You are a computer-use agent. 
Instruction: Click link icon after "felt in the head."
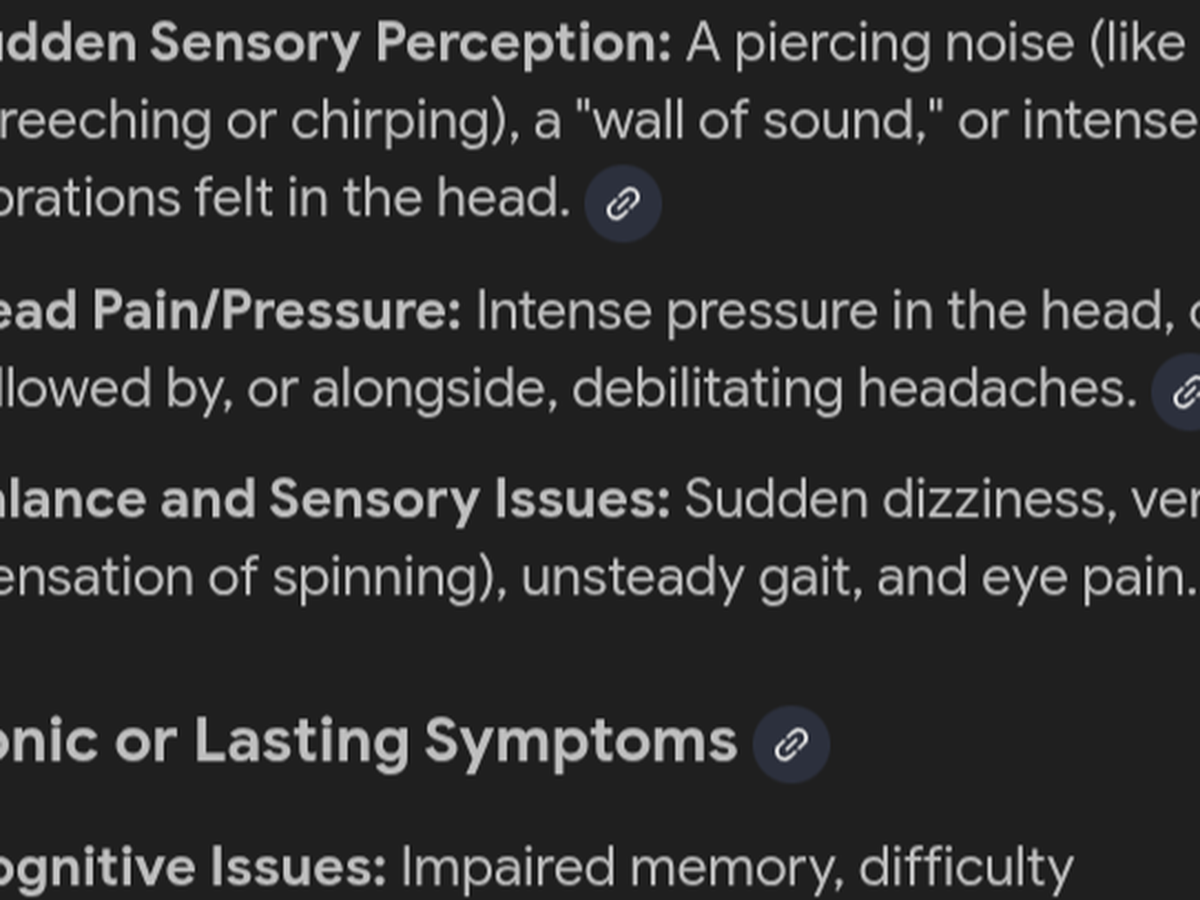click(x=622, y=204)
